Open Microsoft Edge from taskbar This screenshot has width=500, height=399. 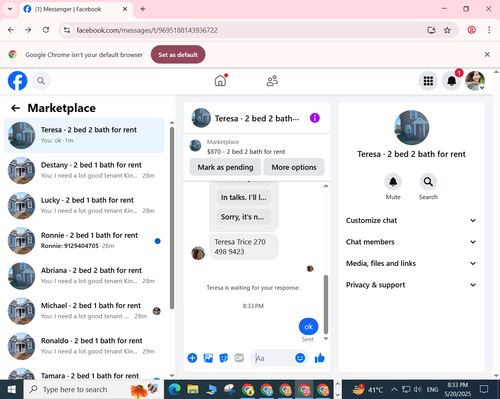(x=174, y=389)
